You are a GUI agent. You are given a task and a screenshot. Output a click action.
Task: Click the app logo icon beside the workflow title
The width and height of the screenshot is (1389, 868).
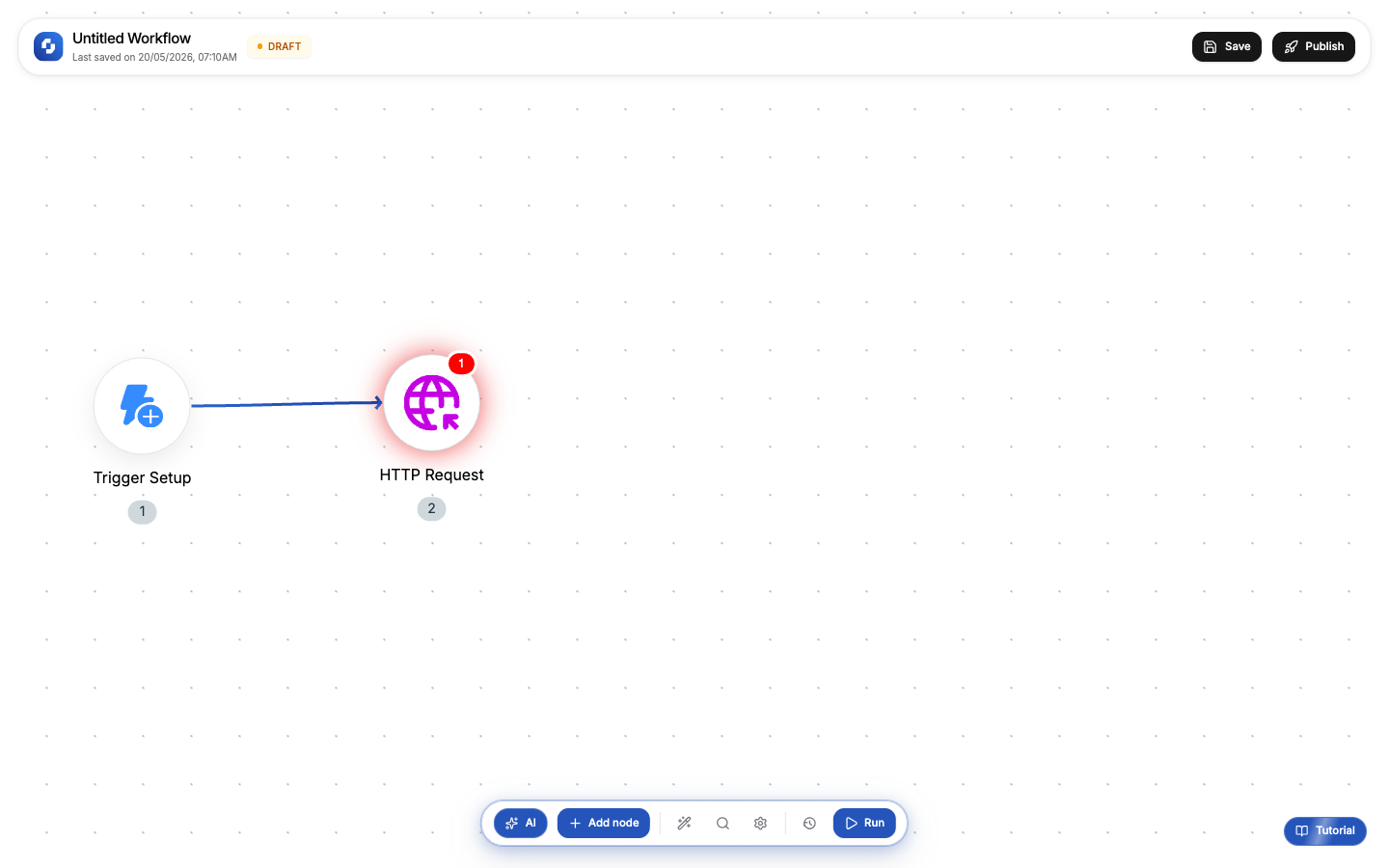point(48,46)
